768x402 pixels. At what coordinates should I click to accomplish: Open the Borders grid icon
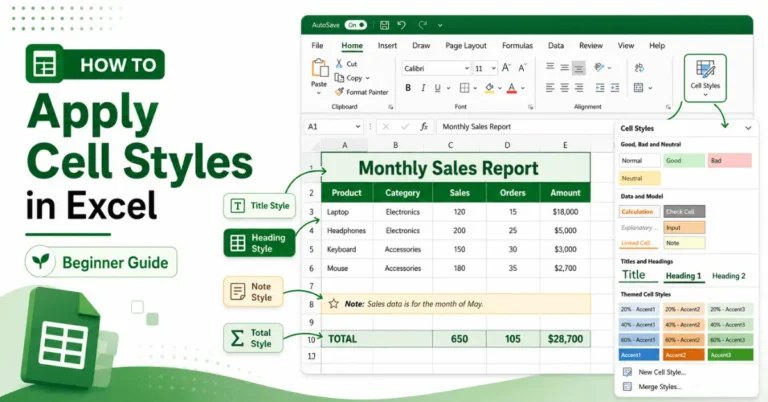click(464, 88)
